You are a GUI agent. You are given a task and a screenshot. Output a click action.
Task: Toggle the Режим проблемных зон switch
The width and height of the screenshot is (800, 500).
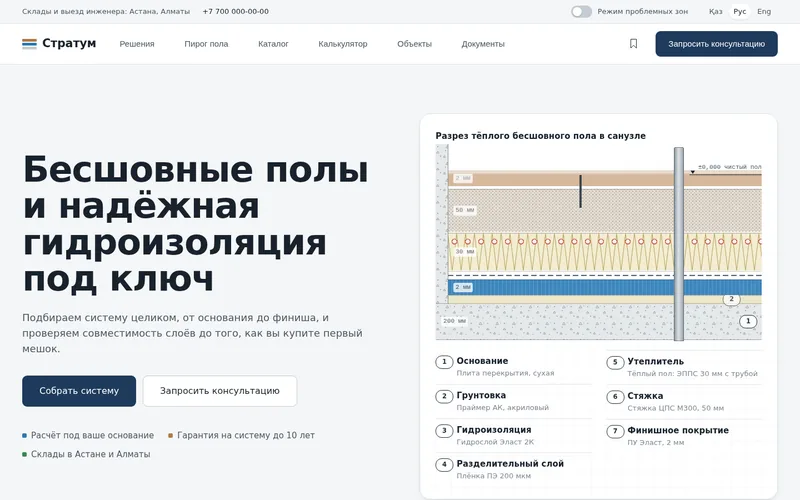[x=581, y=11]
